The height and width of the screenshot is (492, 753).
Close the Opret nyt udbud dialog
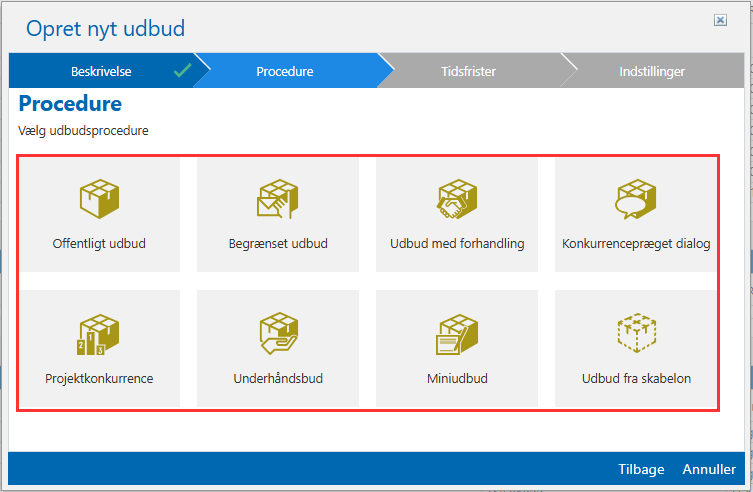coord(720,20)
